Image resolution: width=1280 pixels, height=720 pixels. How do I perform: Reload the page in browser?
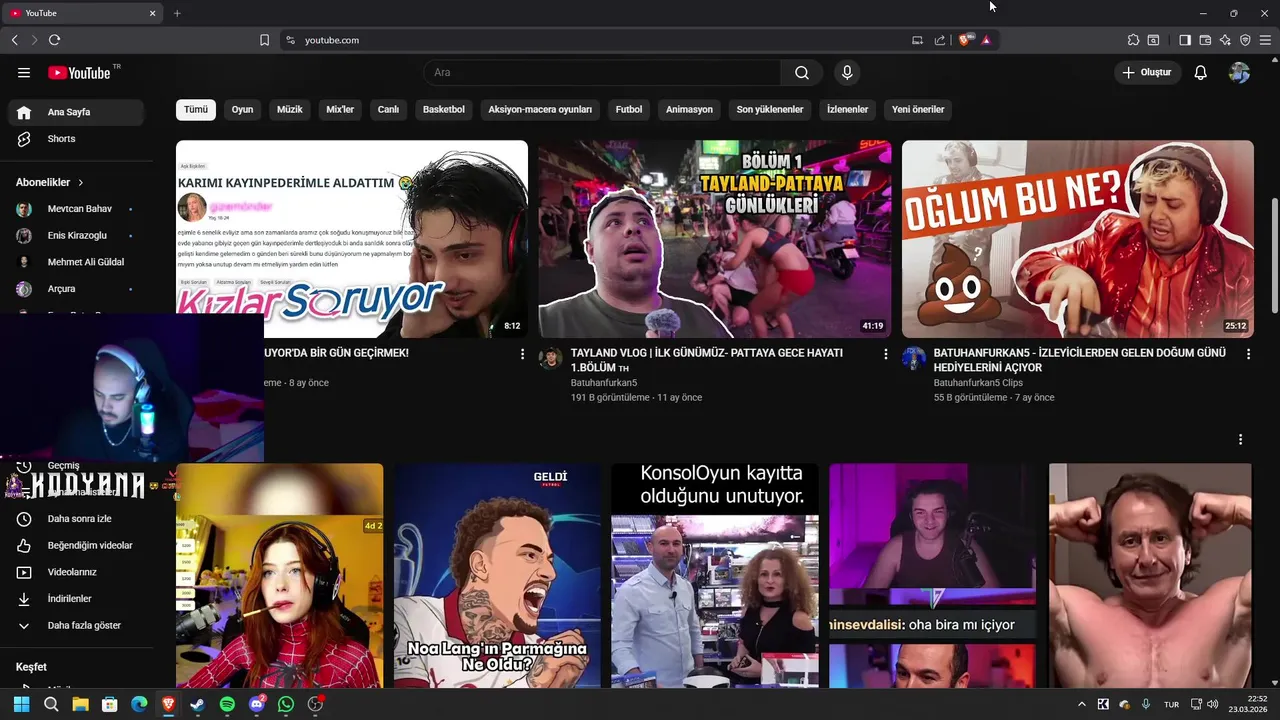click(x=54, y=40)
